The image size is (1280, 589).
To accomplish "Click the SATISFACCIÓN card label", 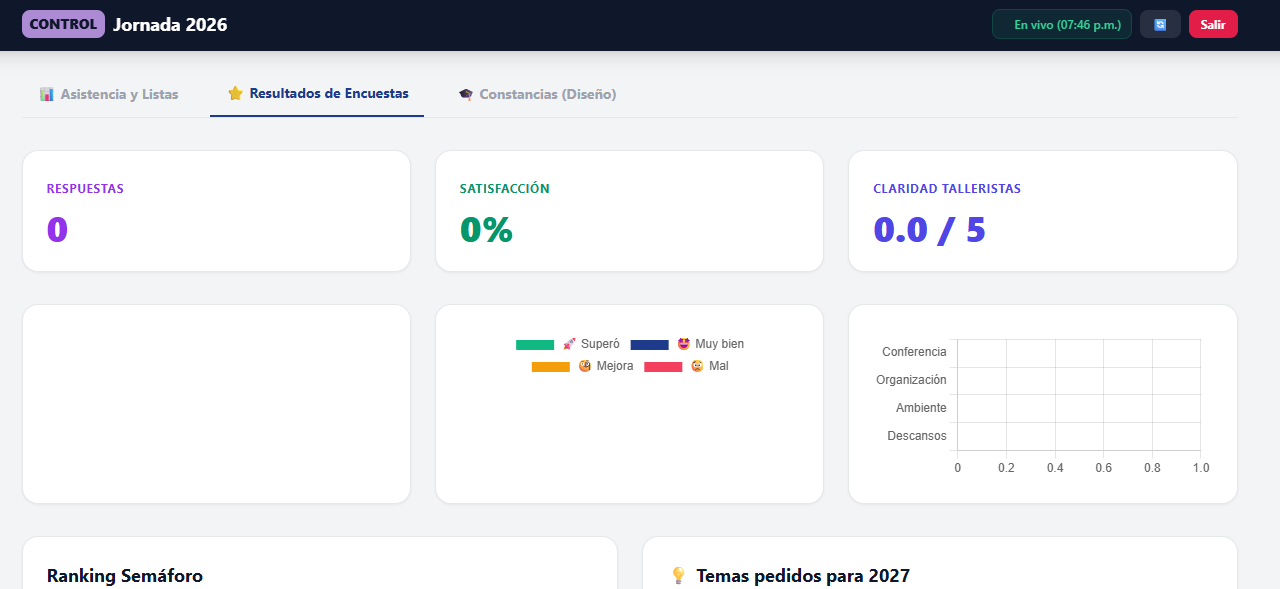I will click(x=505, y=188).
